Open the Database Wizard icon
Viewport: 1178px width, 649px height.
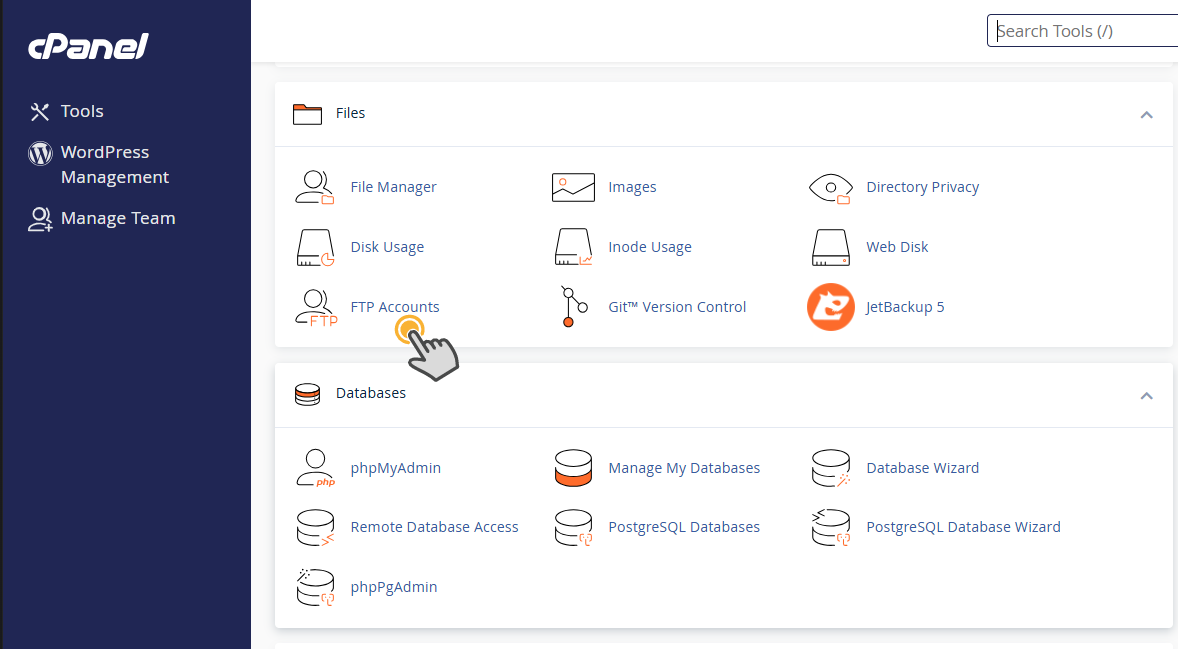pyautogui.click(x=831, y=468)
